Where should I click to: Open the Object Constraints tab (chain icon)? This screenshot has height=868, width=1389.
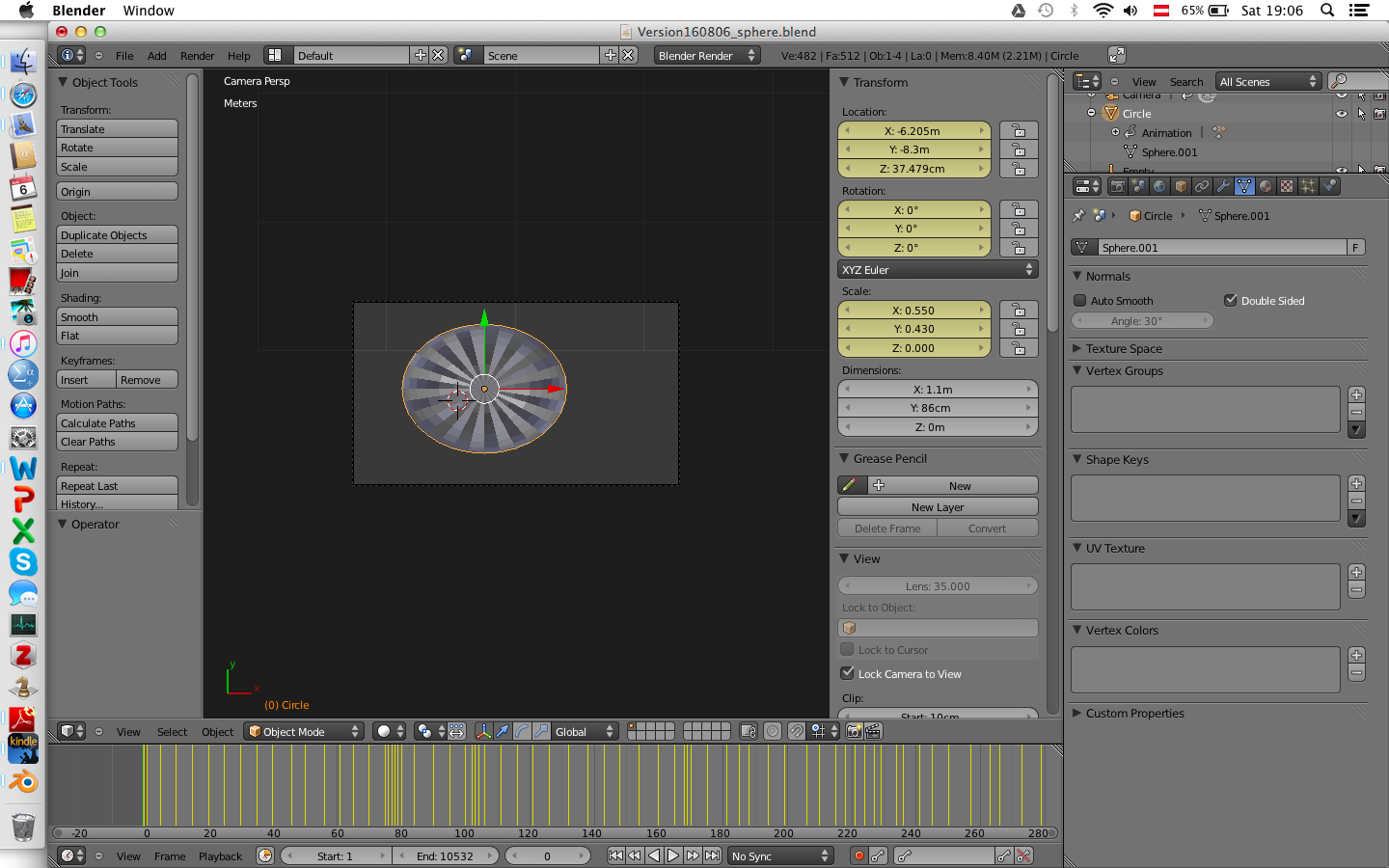(1202, 186)
